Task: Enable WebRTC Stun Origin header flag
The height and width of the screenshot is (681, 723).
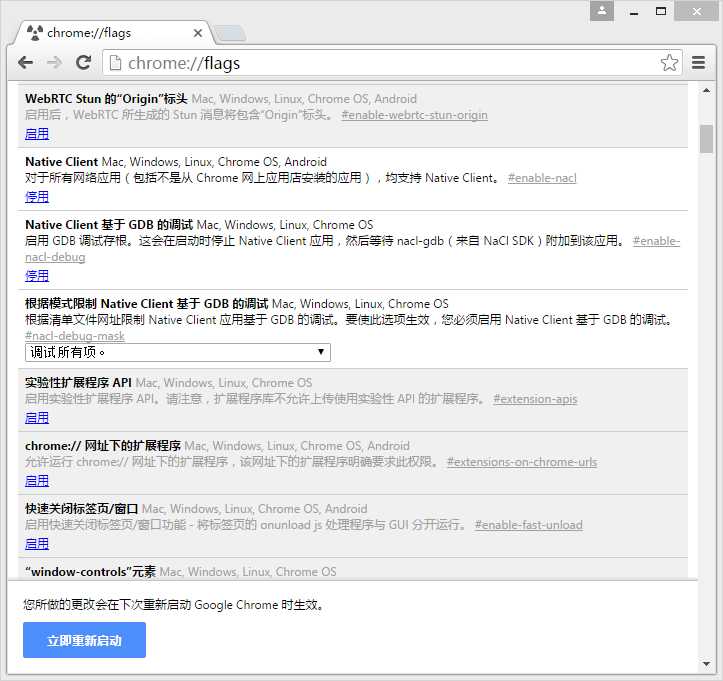Action: click(37, 134)
